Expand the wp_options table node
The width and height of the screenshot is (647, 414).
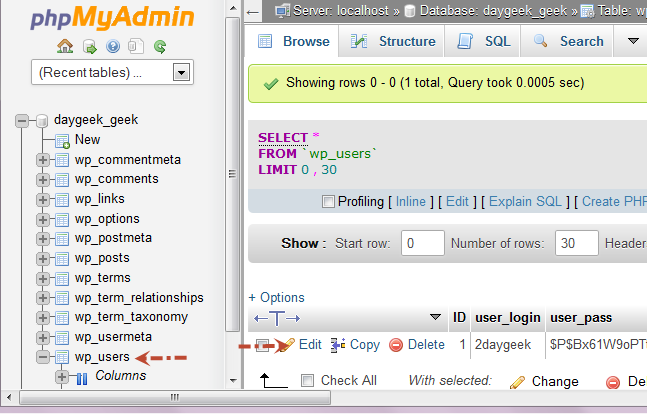tap(43, 220)
